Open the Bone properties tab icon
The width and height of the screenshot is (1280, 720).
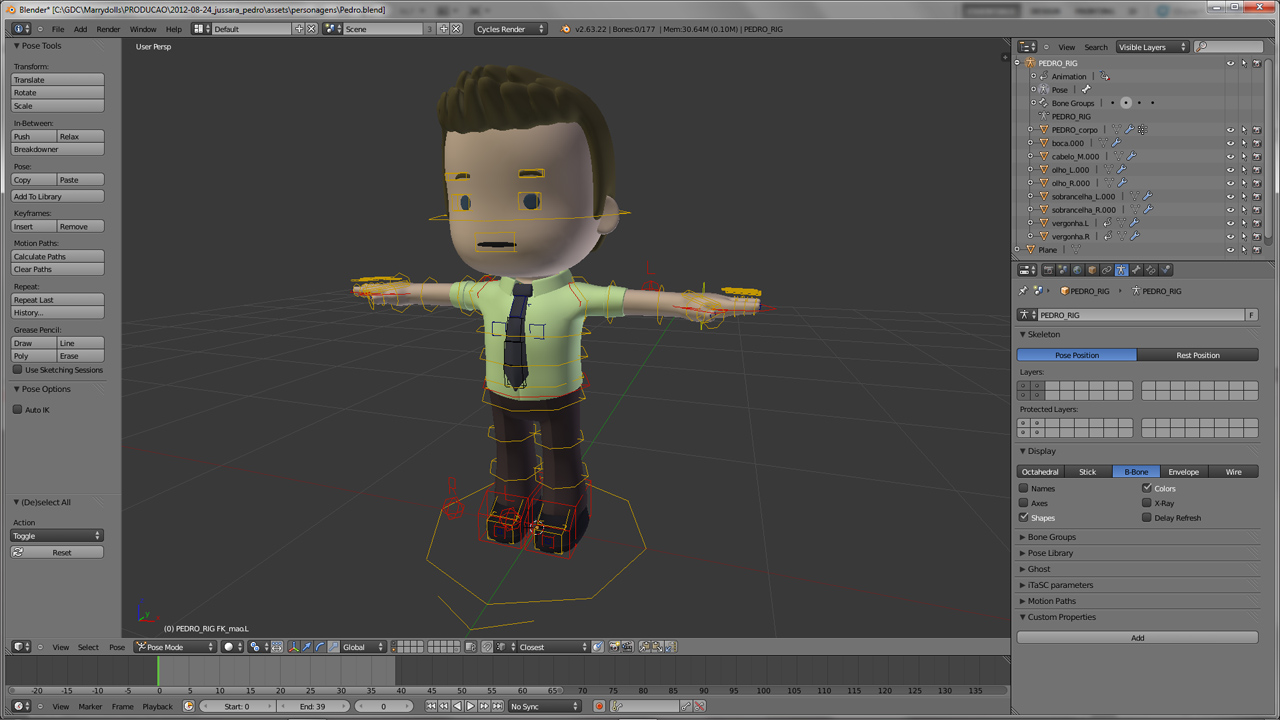pyautogui.click(x=1136, y=270)
